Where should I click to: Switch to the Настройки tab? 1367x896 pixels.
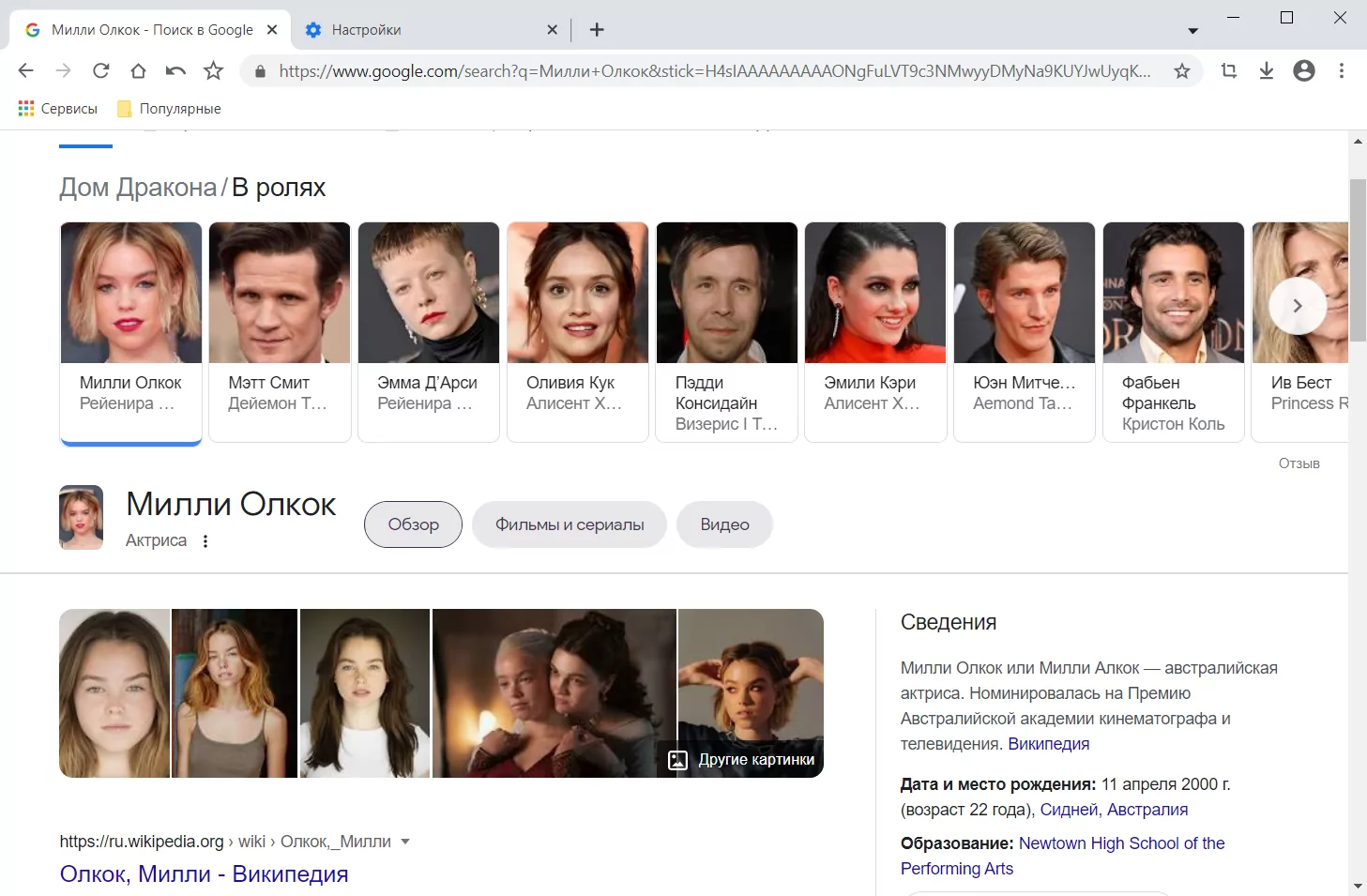[x=432, y=30]
